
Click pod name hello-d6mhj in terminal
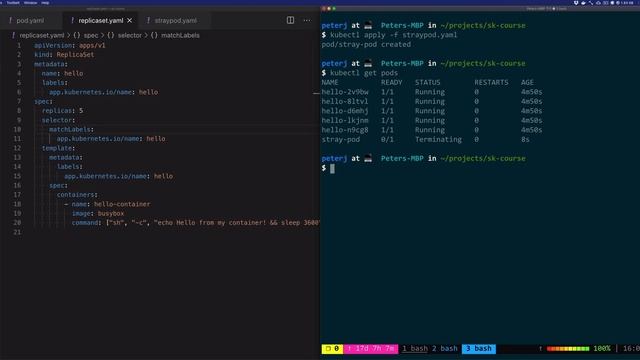pyautogui.click(x=345, y=111)
